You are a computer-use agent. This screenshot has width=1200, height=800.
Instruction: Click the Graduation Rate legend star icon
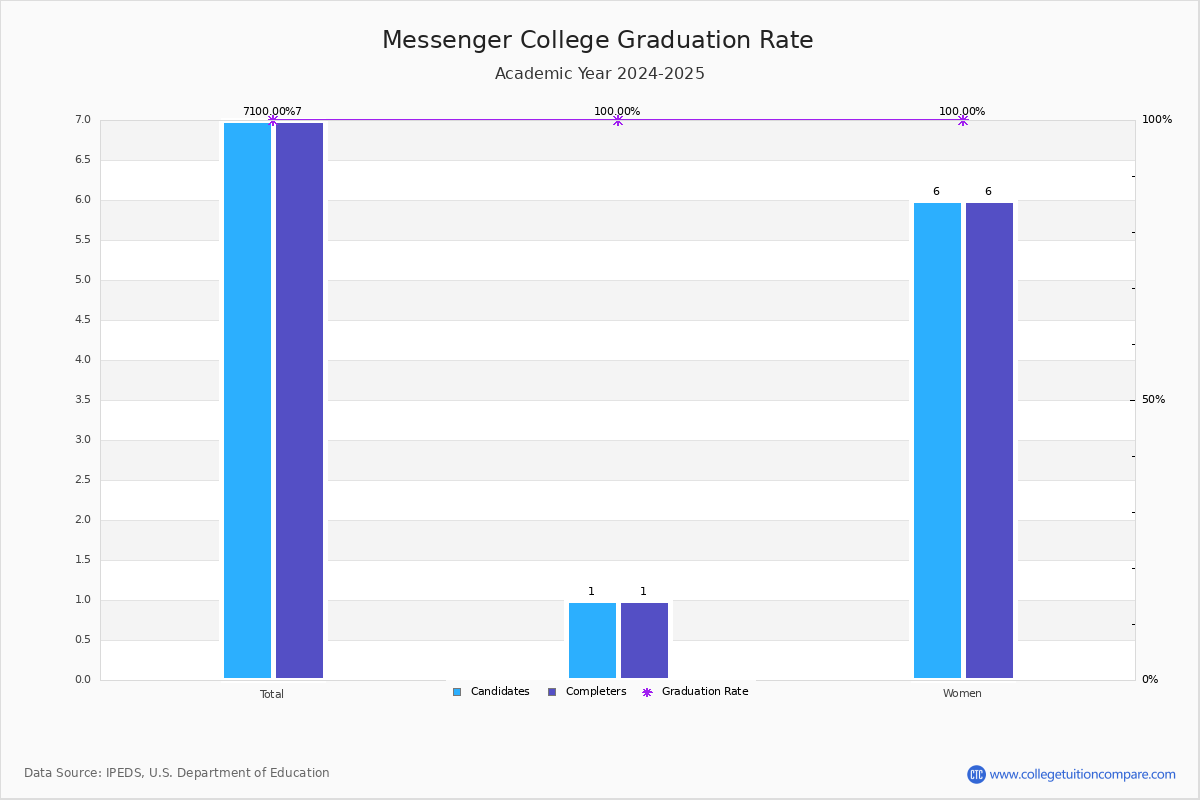[x=647, y=692]
